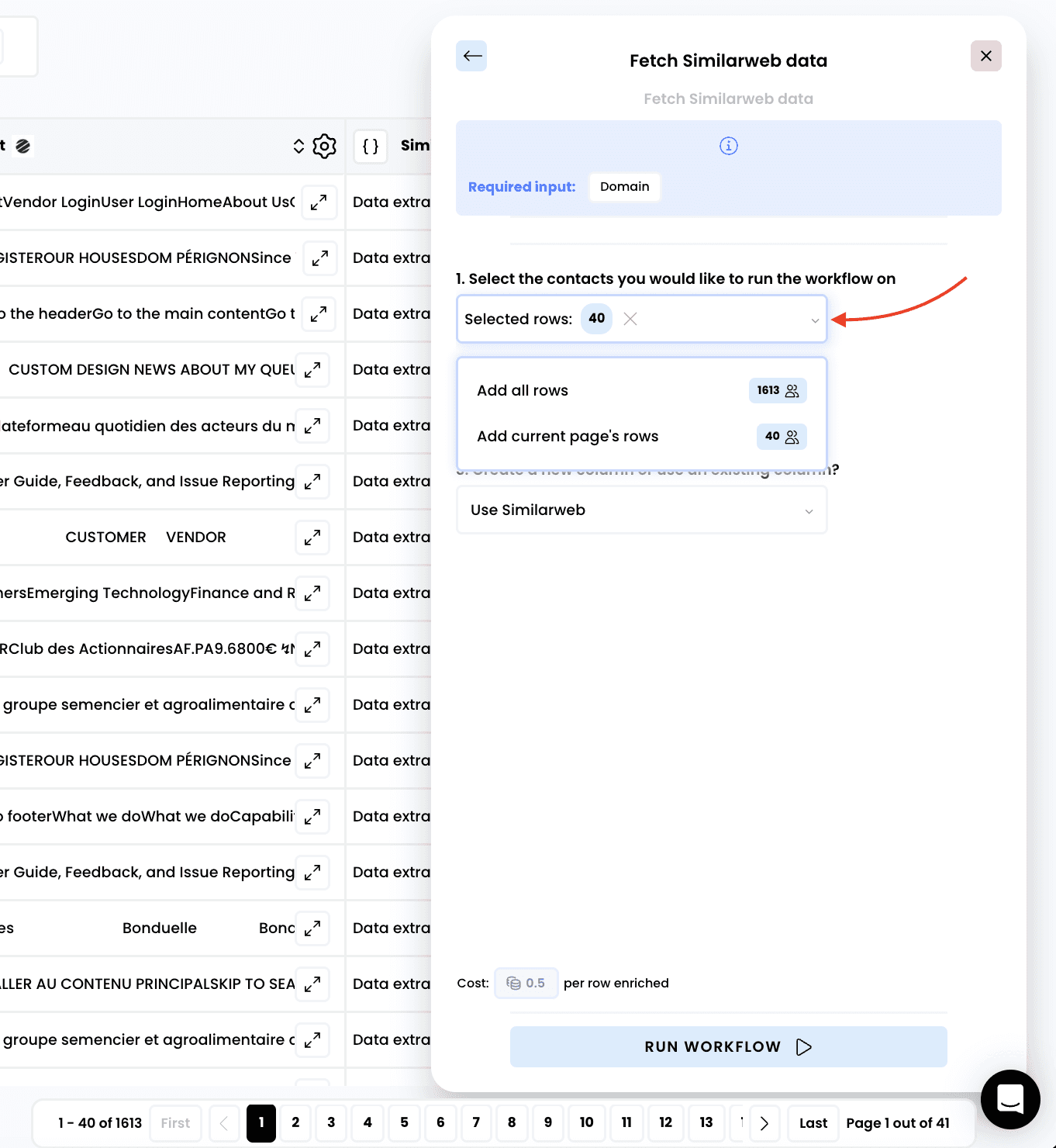Choose Add all rows option
Screen dimensions: 1056x1148
[642, 390]
